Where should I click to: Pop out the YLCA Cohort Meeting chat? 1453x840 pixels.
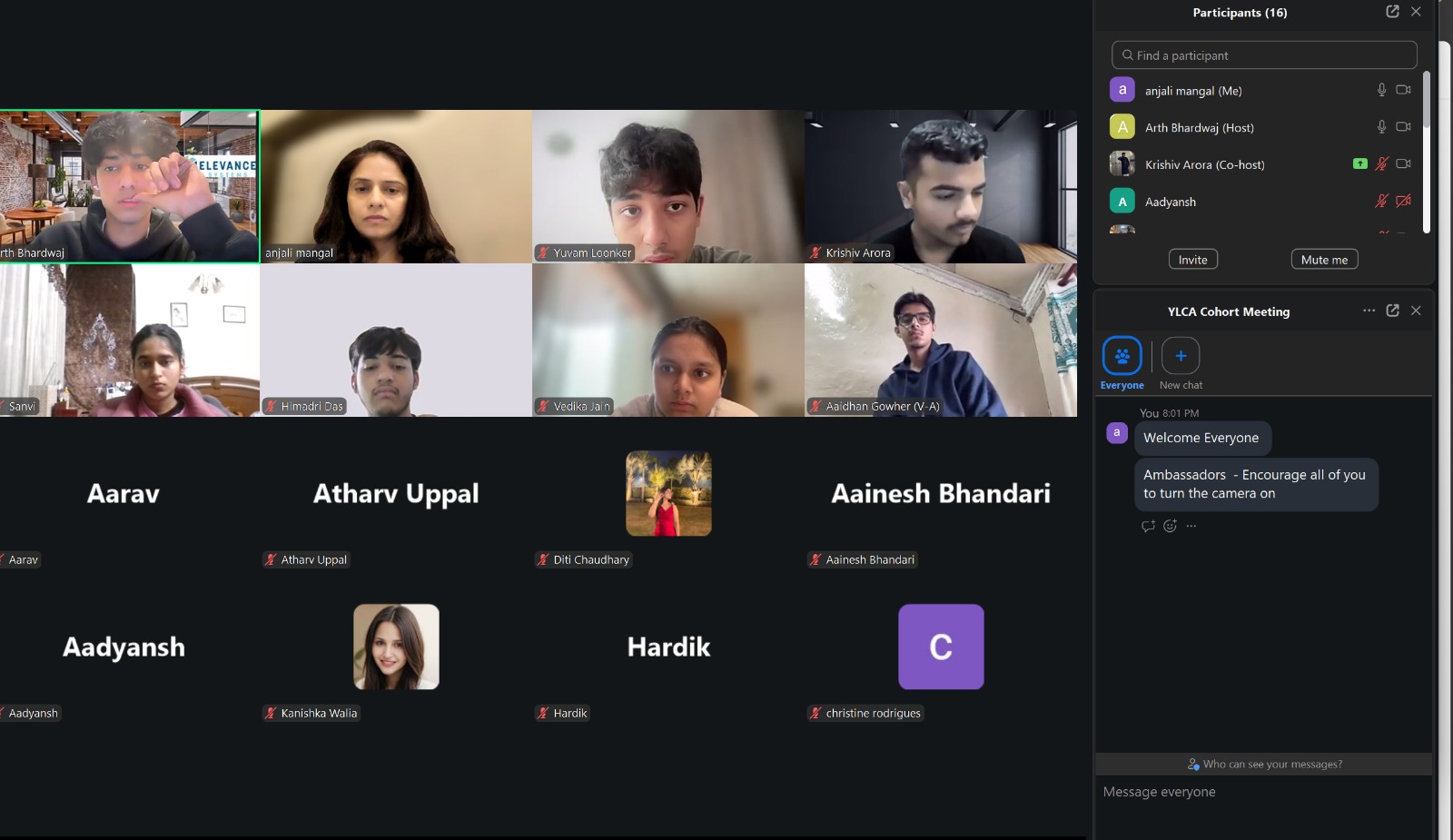[1393, 311]
